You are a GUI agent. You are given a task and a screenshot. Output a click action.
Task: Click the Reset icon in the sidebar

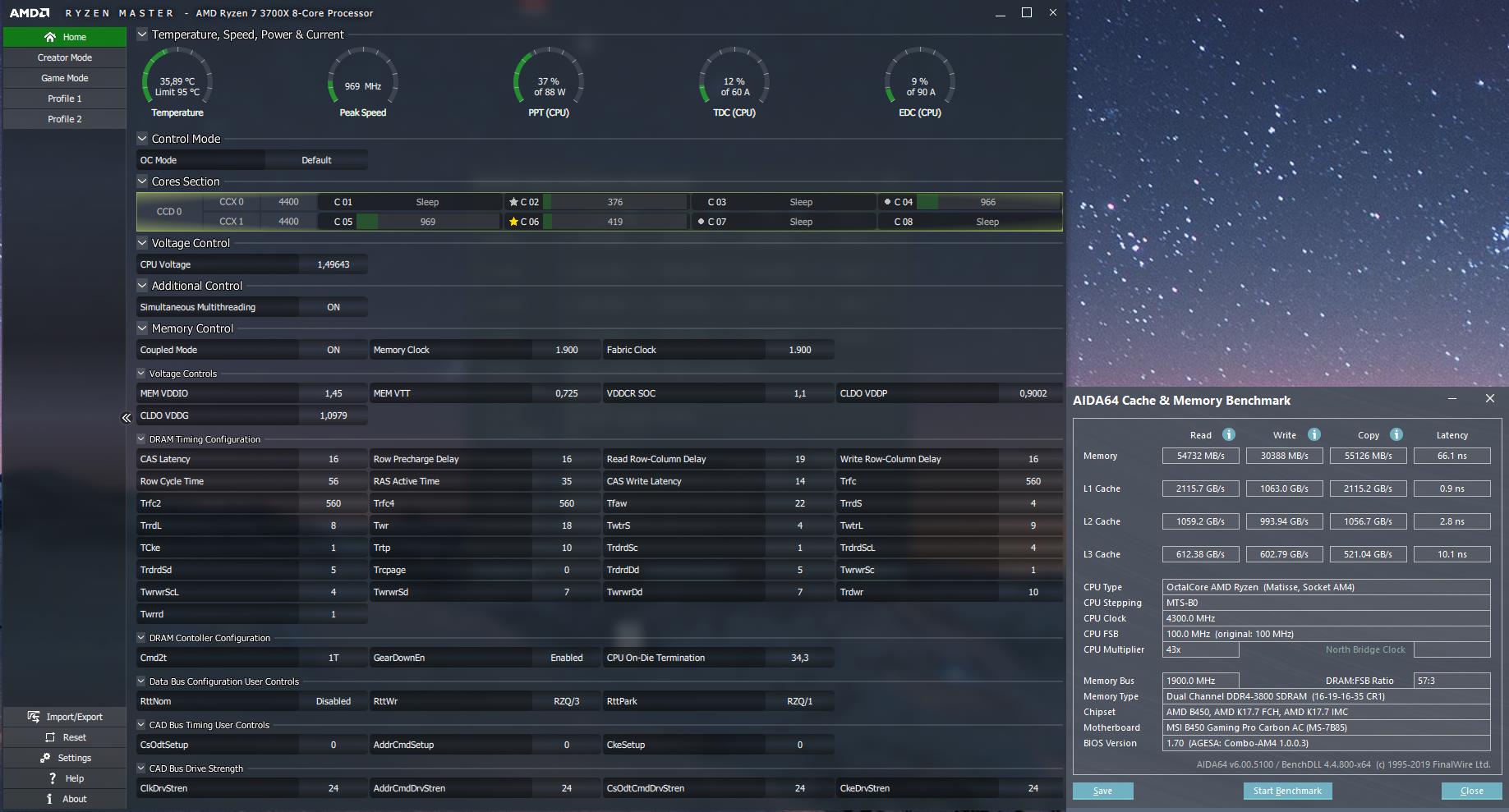point(50,737)
